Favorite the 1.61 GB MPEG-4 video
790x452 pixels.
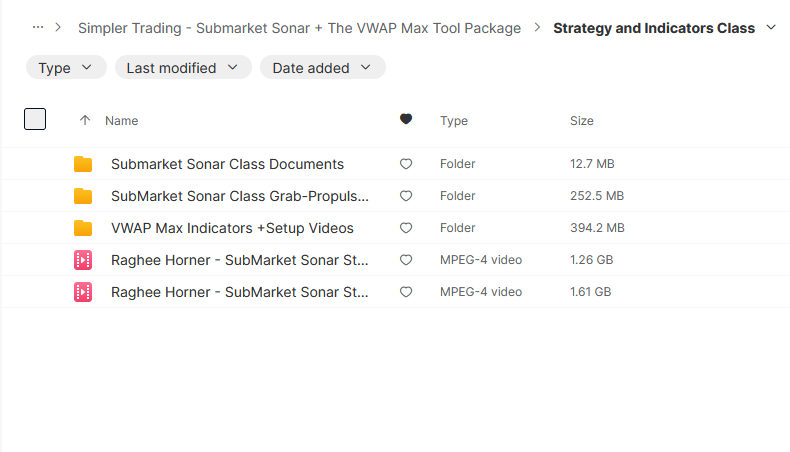tap(406, 292)
